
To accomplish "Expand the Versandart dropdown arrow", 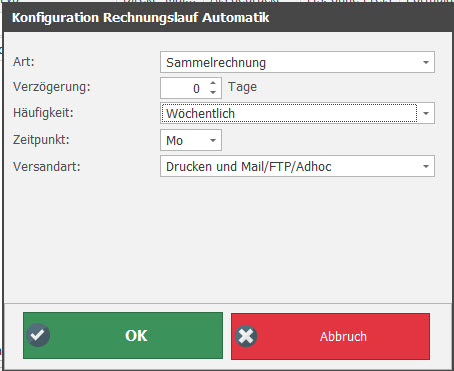I will (x=426, y=166).
